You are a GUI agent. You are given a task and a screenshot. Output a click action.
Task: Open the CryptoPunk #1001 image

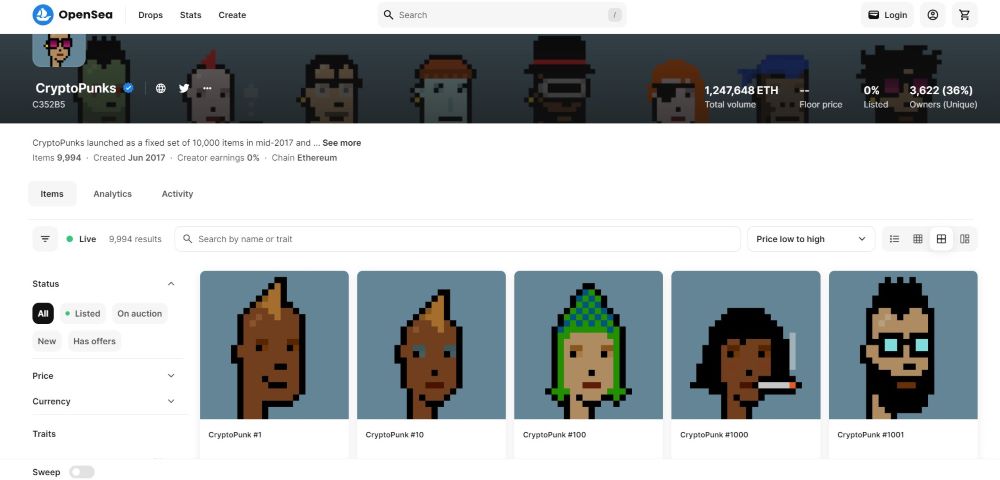coord(903,345)
